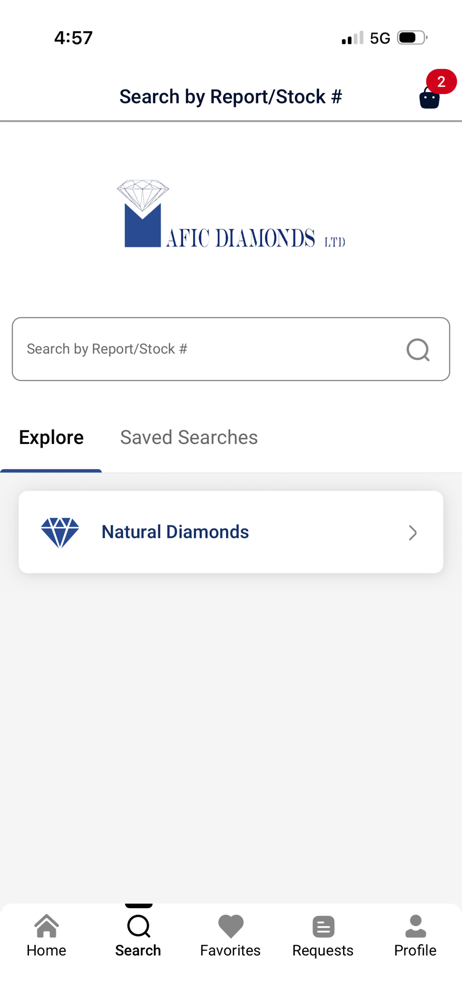The width and height of the screenshot is (462, 1000).
Task: Tap the blue diamond icon
Action: pos(60,533)
